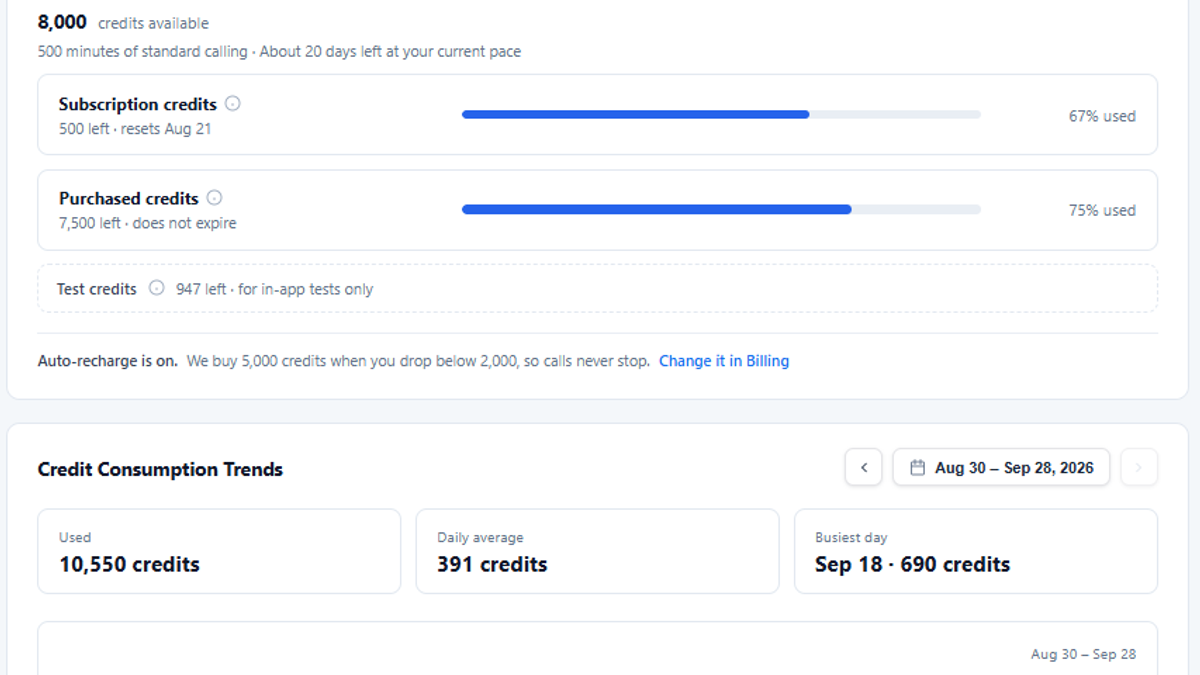1200x675 pixels.
Task: Select the Daily average 391 credits card
Action: click(597, 551)
